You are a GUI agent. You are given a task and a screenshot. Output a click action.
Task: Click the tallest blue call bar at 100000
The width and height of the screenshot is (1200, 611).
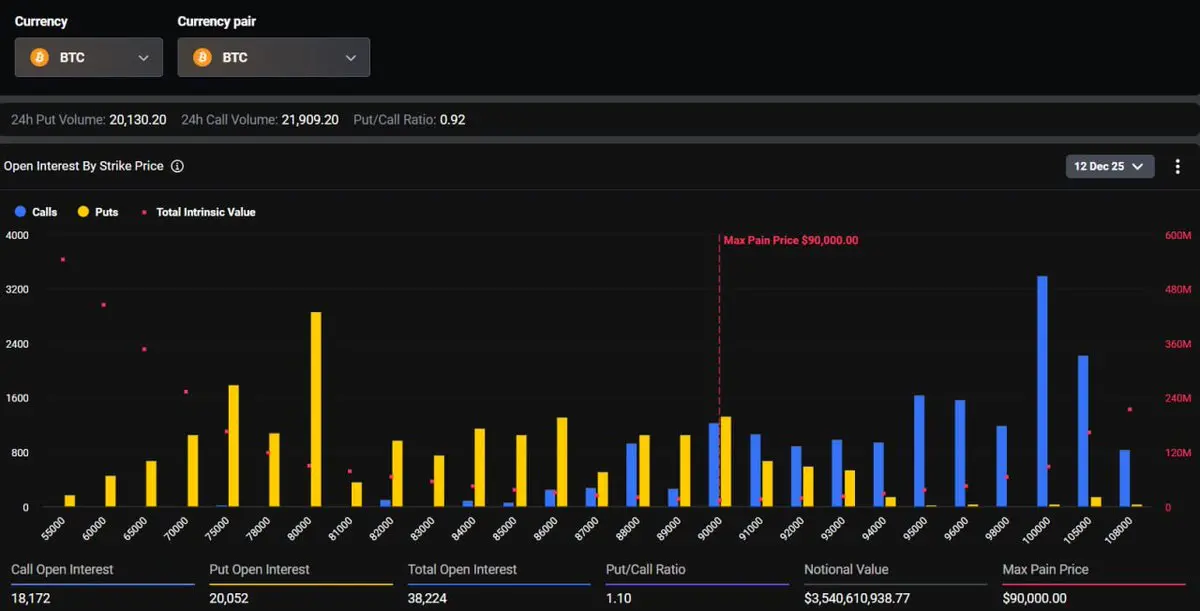(1042, 392)
